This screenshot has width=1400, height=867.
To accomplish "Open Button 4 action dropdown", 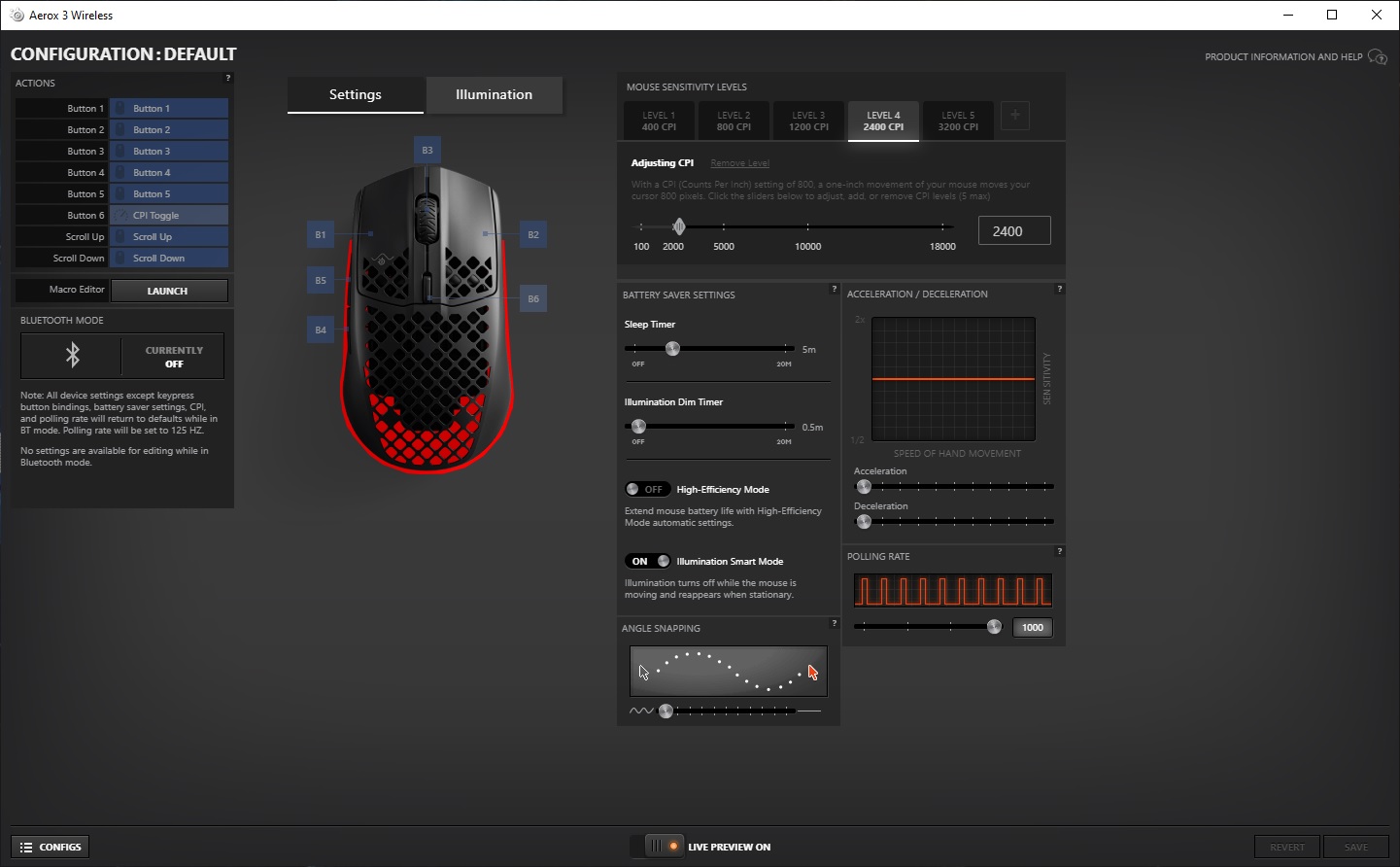I will pyautogui.click(x=169, y=172).
